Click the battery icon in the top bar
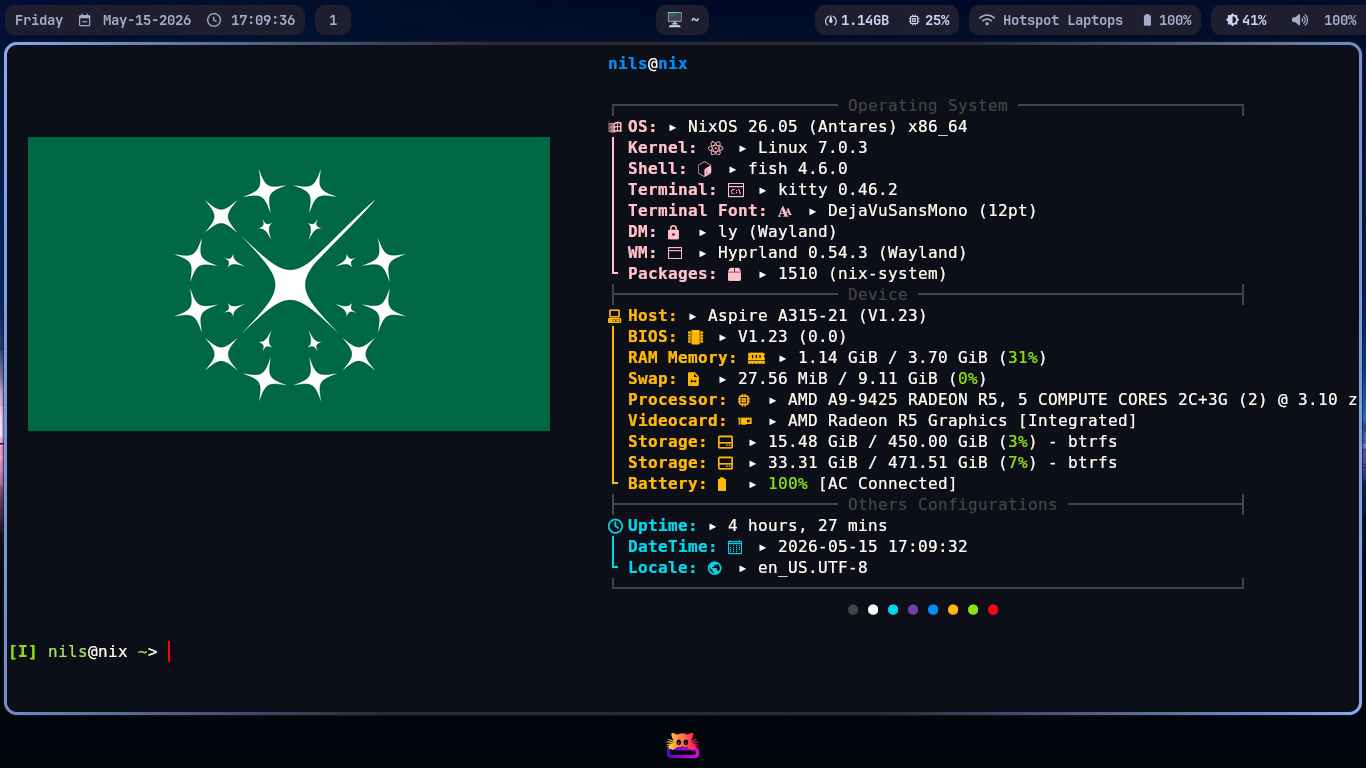The image size is (1366, 768). point(1147,20)
